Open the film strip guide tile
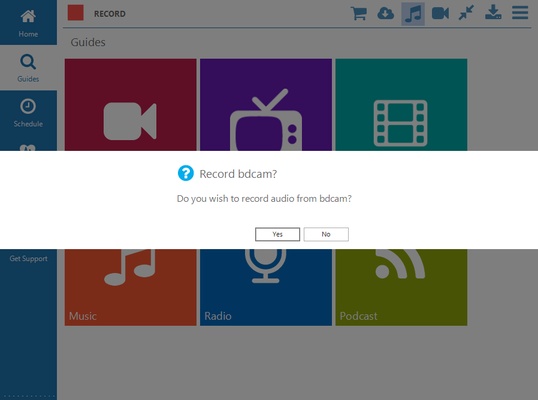The width and height of the screenshot is (538, 400). tap(401, 105)
